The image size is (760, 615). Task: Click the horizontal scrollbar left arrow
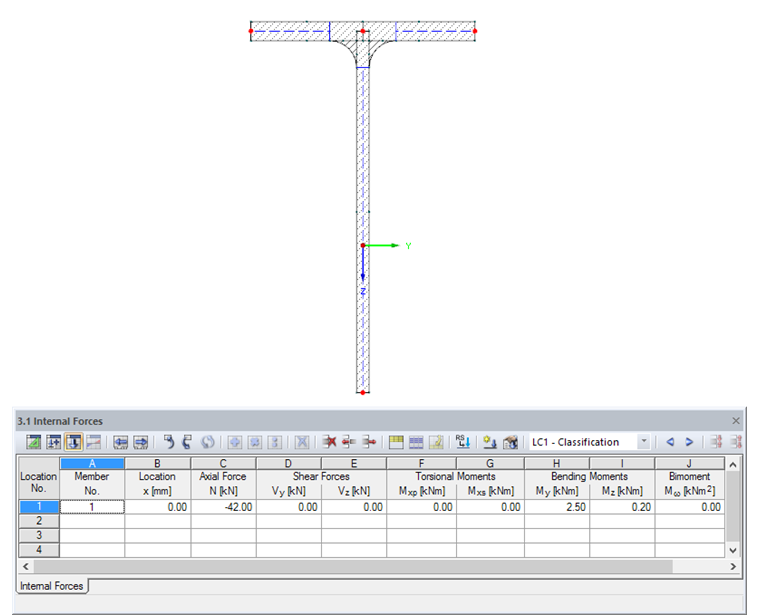(x=26, y=566)
